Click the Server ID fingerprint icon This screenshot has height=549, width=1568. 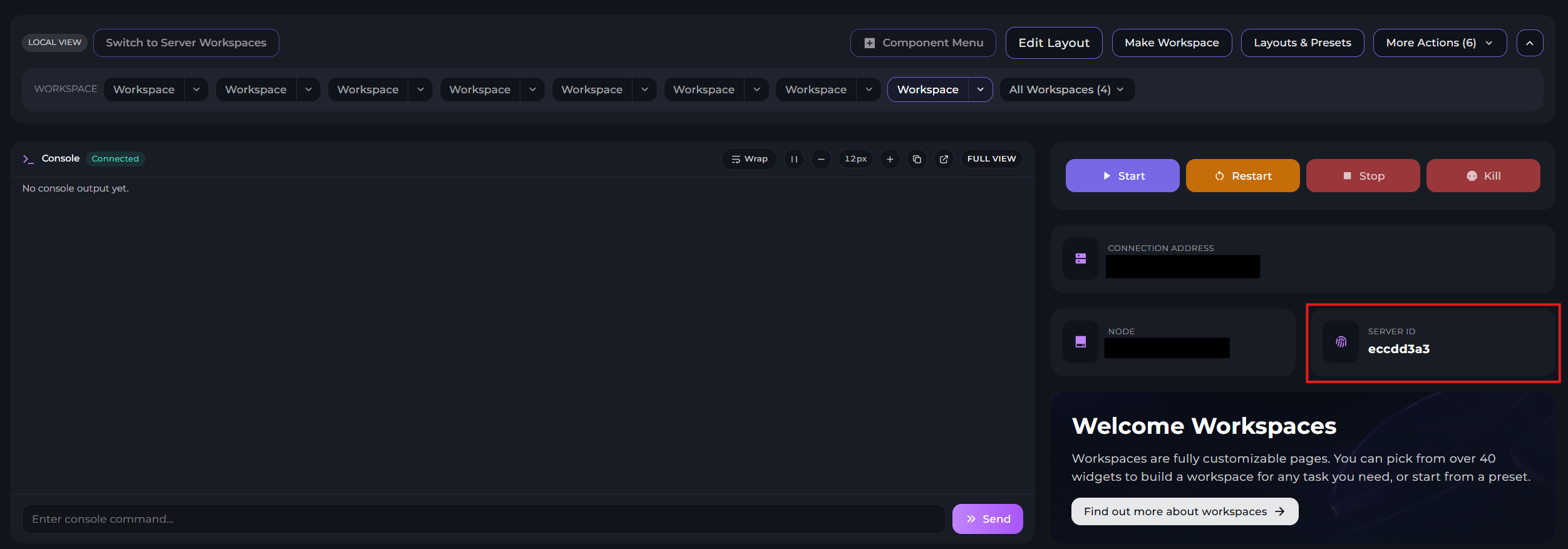[1341, 342]
